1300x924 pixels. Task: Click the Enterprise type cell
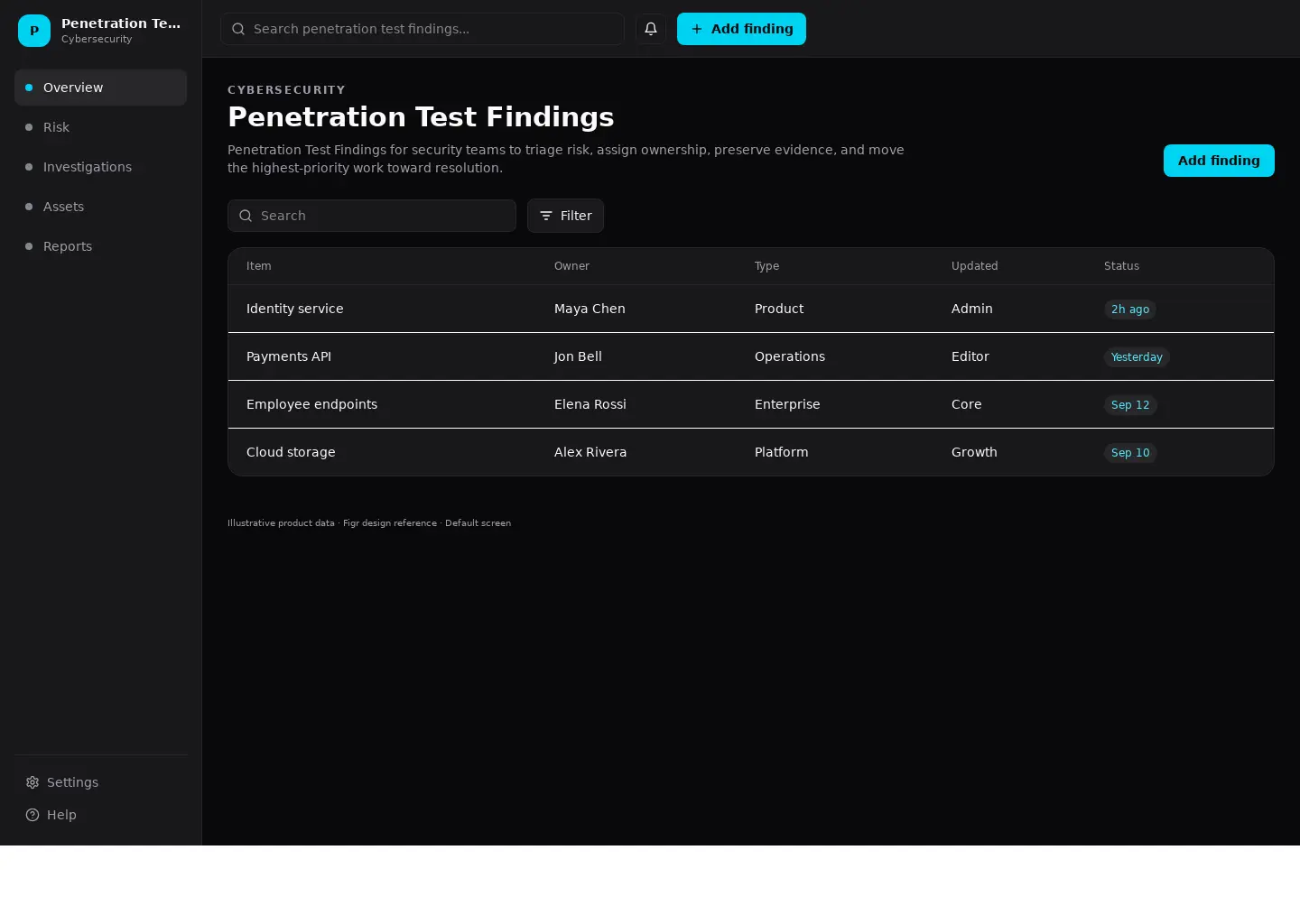tap(787, 404)
